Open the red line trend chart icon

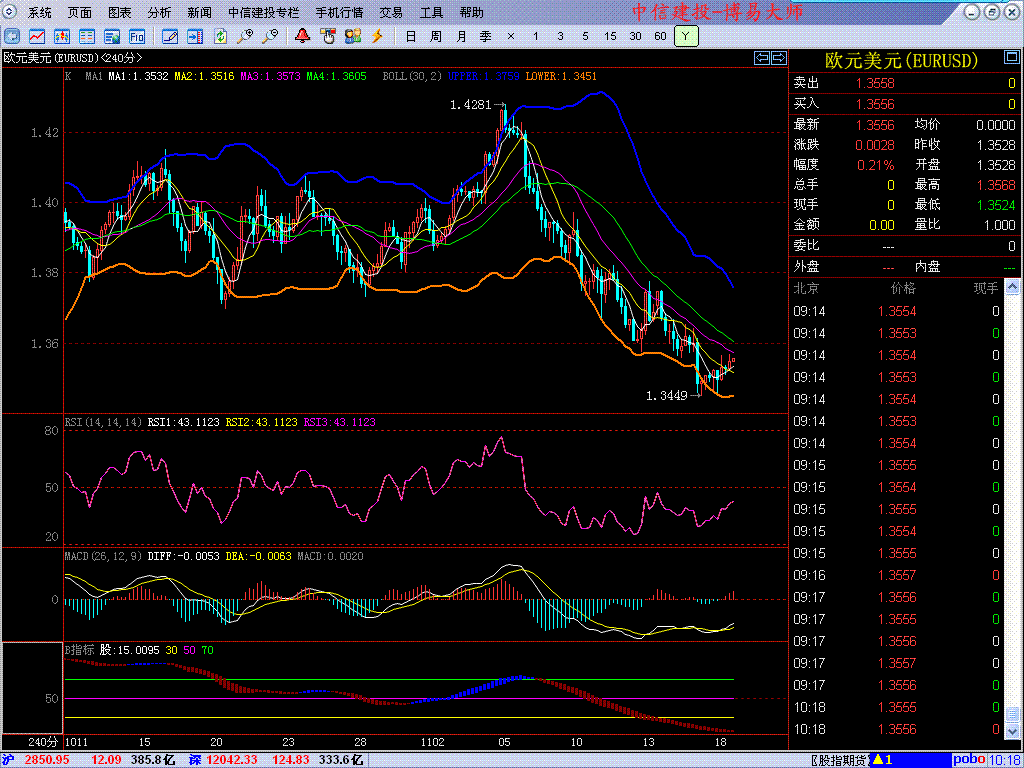pyautogui.click(x=37, y=36)
